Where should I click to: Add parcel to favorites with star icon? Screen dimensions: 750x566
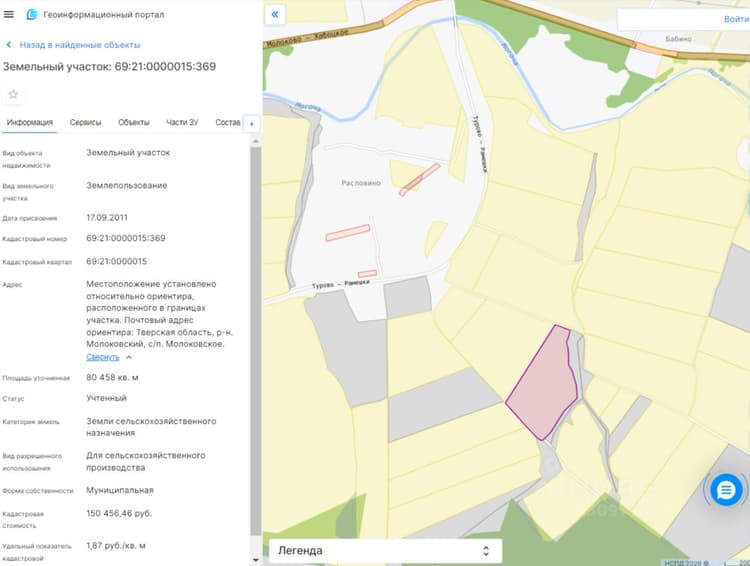point(13,94)
